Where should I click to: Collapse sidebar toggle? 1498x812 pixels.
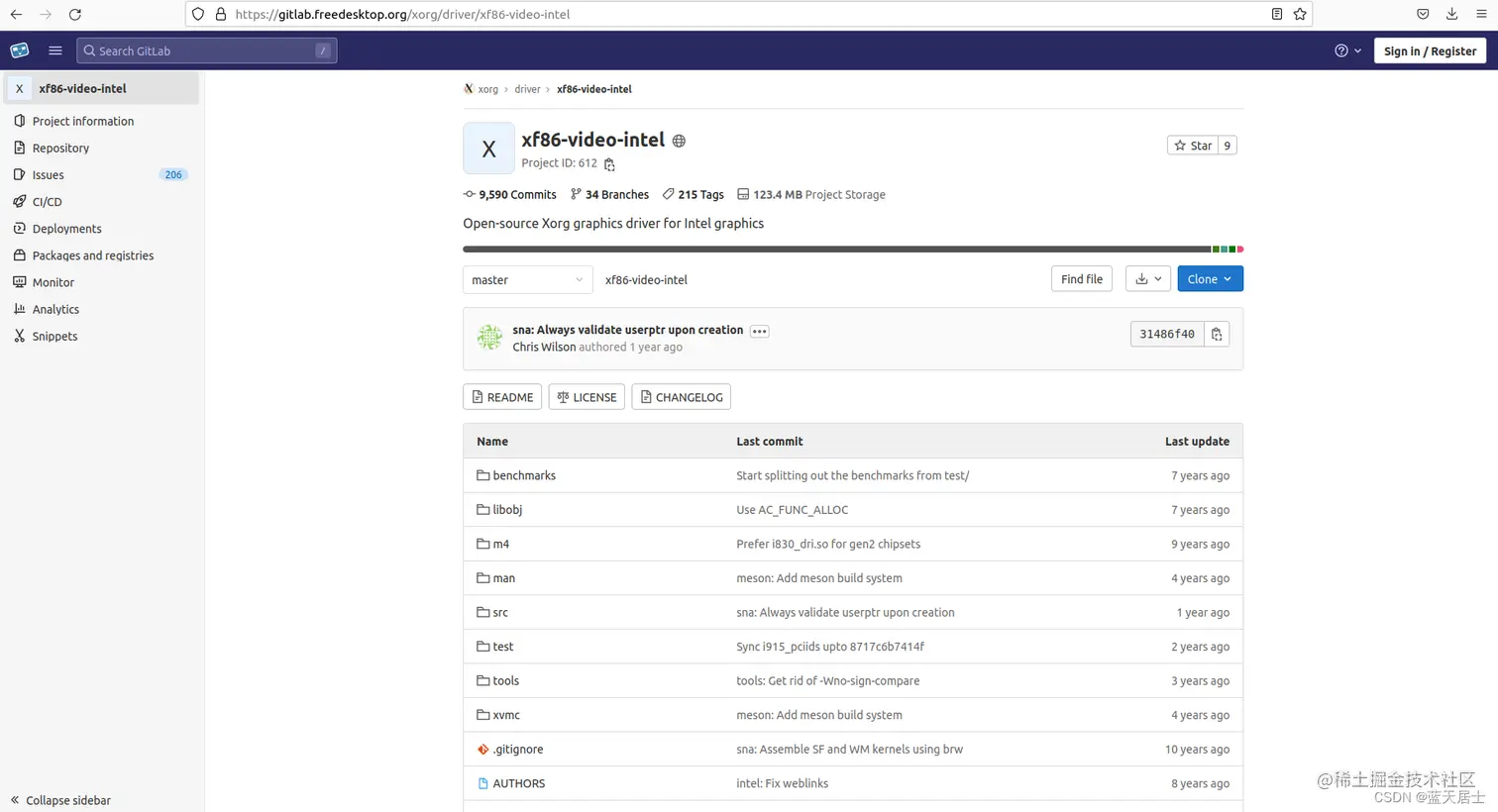[60, 800]
